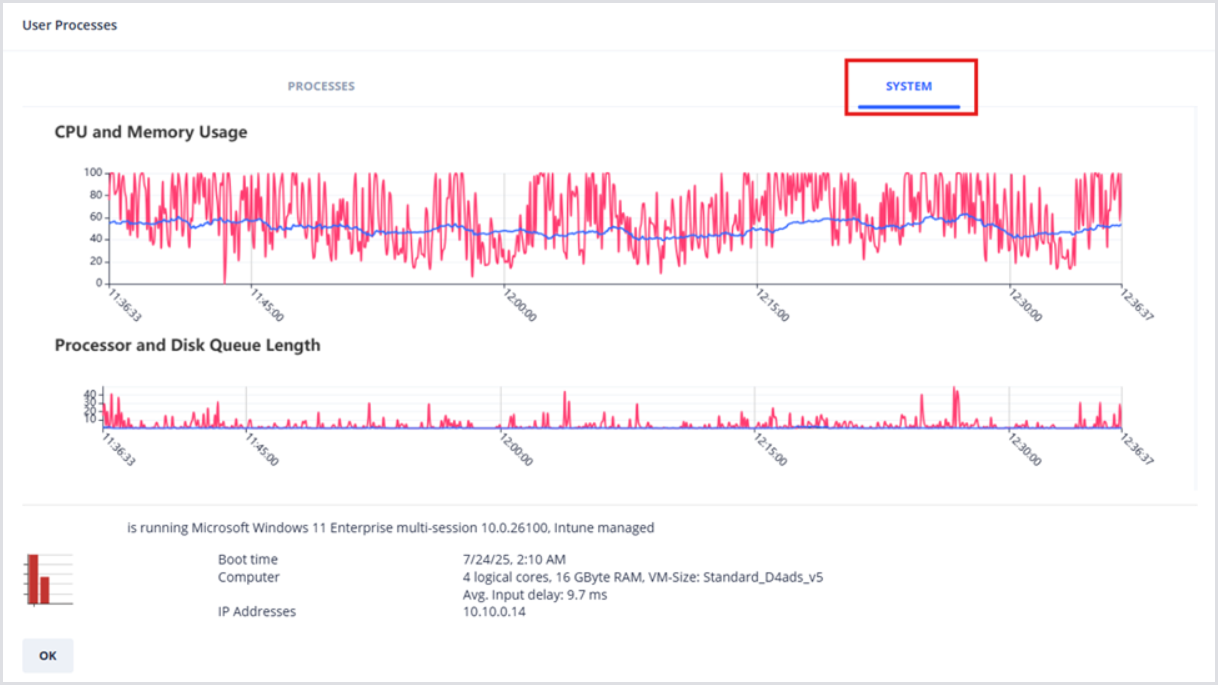Select 12:00:00 marker on CPU usage chart

pyautogui.click(x=517, y=304)
